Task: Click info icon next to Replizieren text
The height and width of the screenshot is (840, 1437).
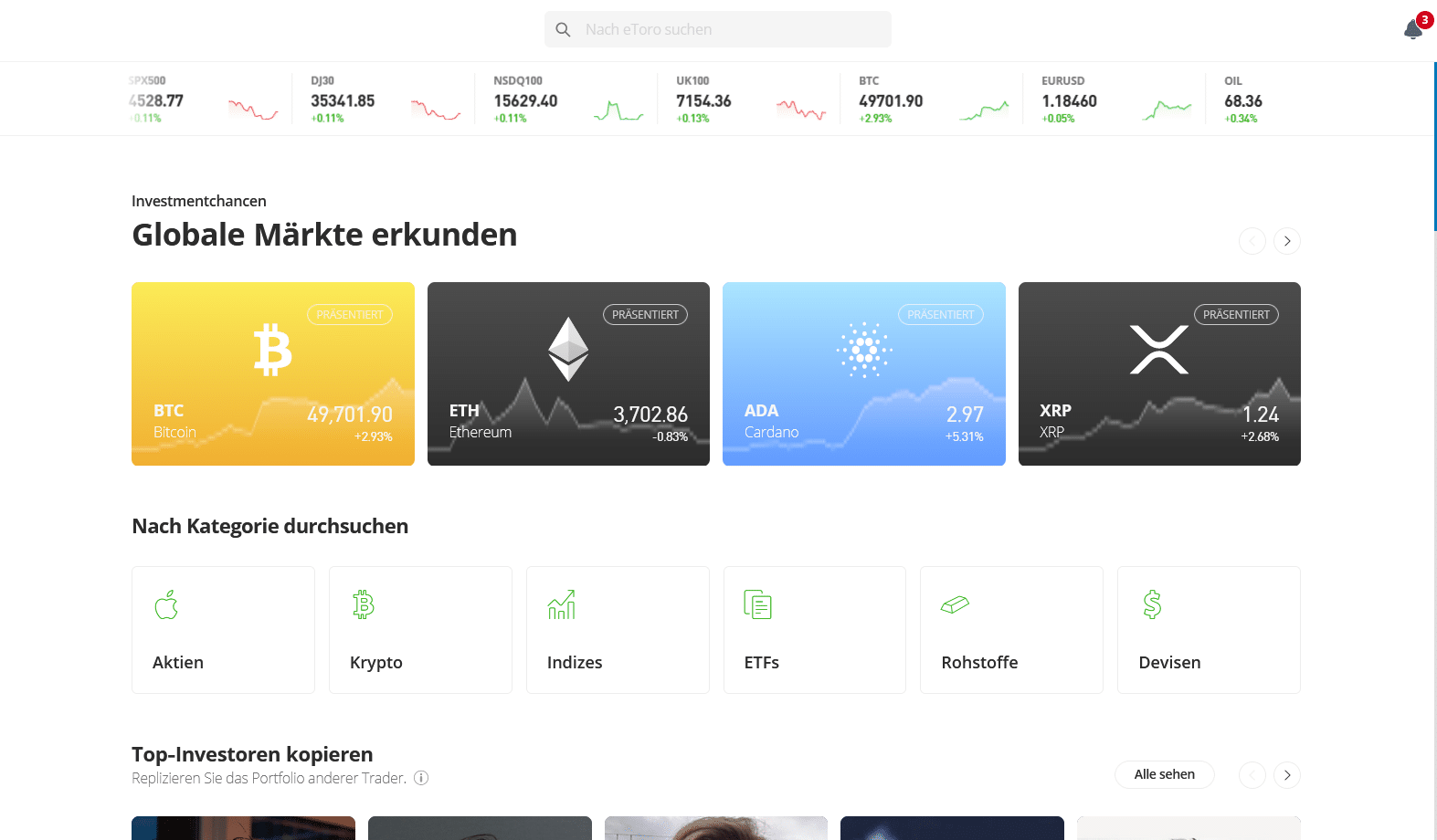Action: [421, 778]
